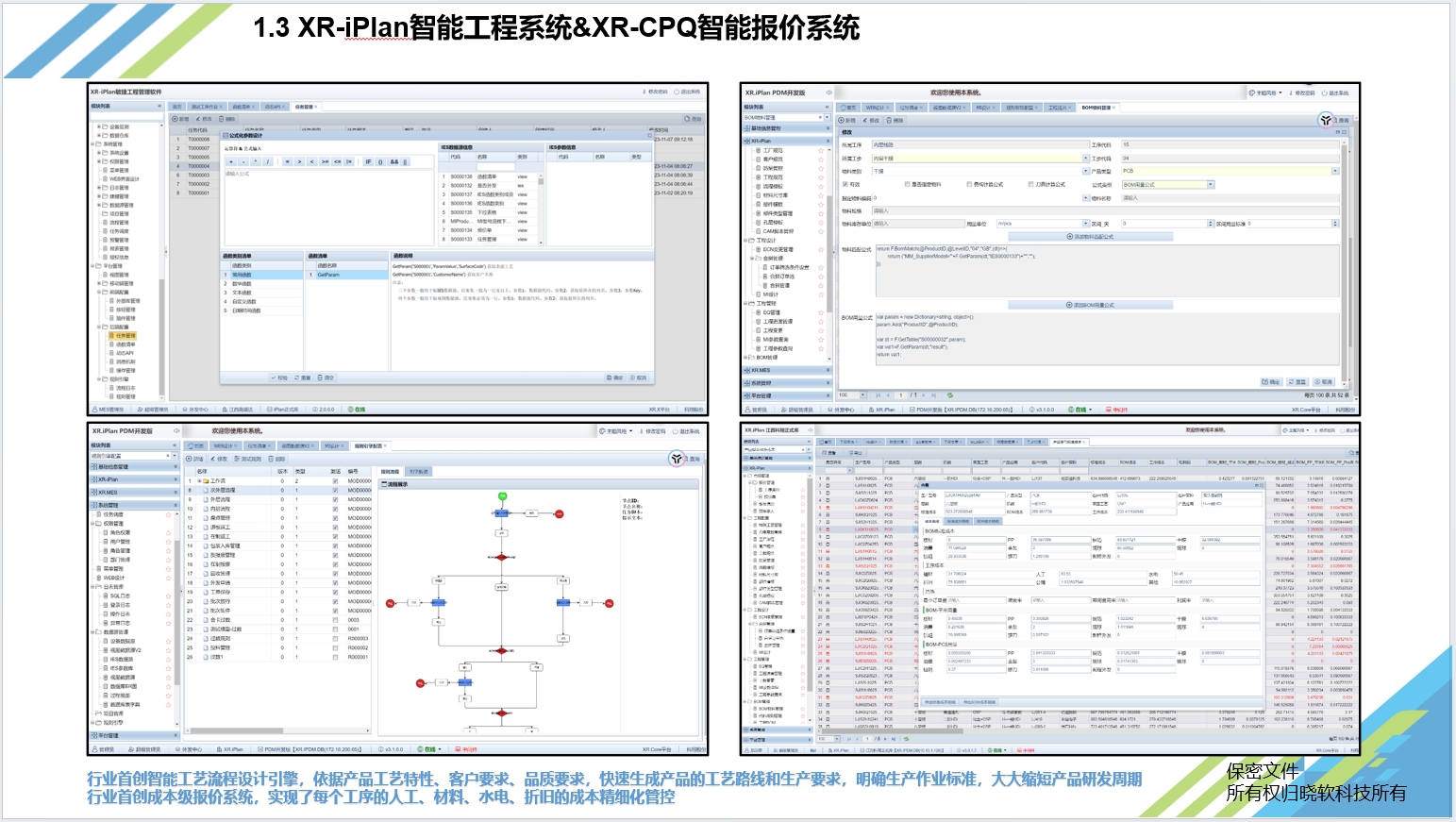The image size is (1456, 822).
Task: Open the 所属工步 dropdown in BOM form
Action: click(x=1085, y=158)
